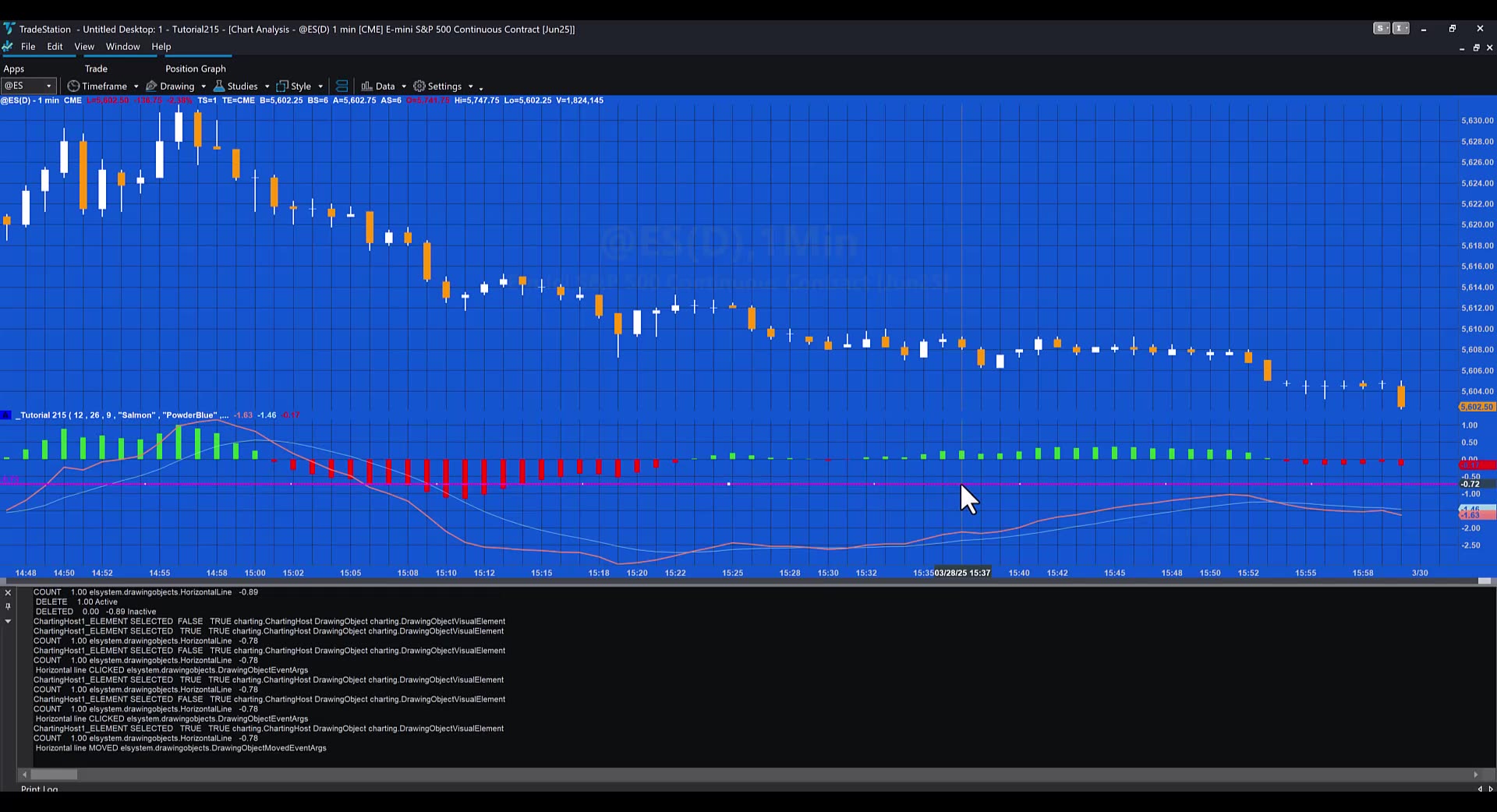Close the log panel with its X button
Screen dimensions: 1497x812
(x=7, y=592)
